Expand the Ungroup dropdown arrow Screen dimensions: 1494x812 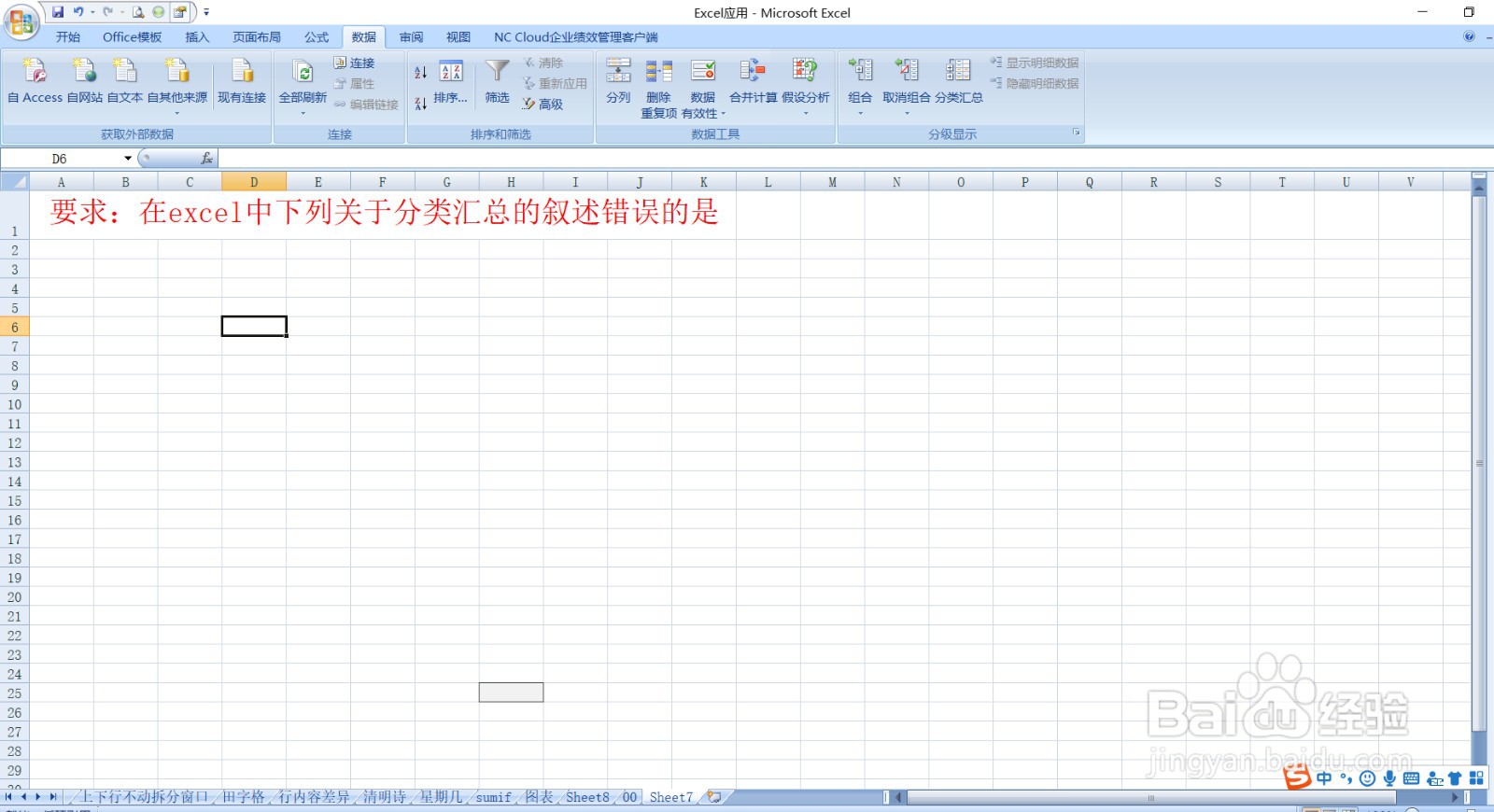coord(907,113)
